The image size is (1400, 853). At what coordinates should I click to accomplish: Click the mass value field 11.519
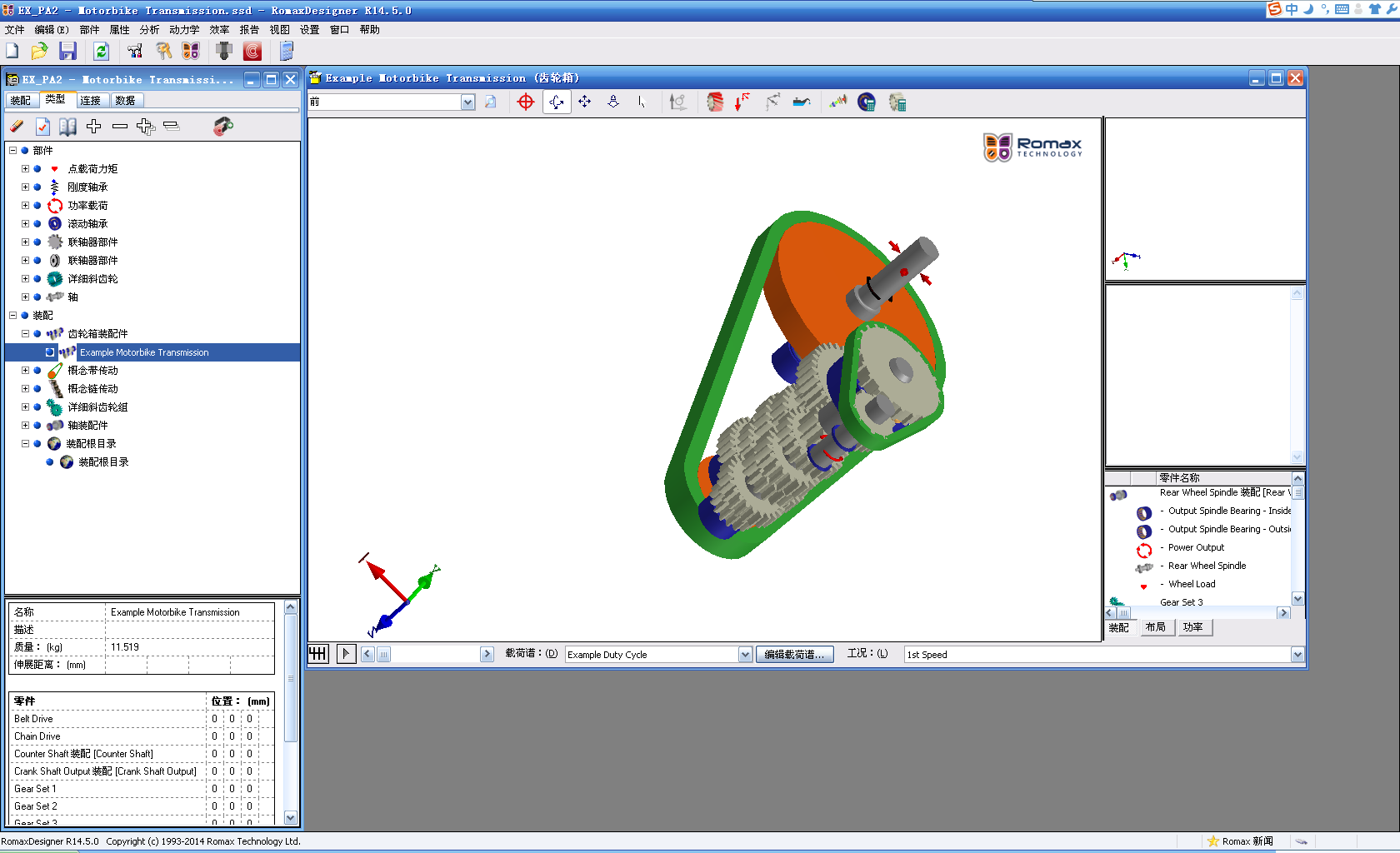[x=190, y=647]
